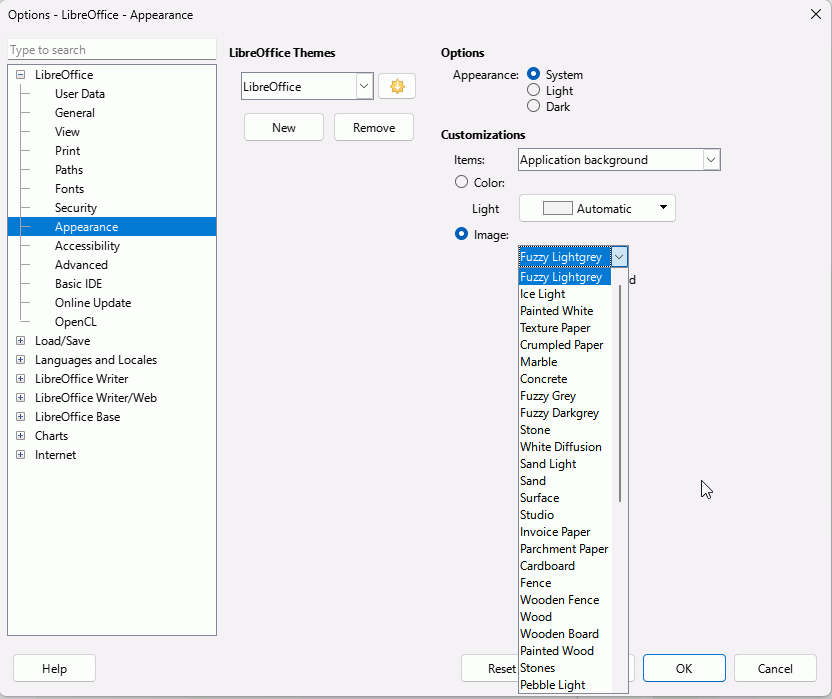Expand the Charts tree node
The height and width of the screenshot is (699, 832).
[20, 436]
